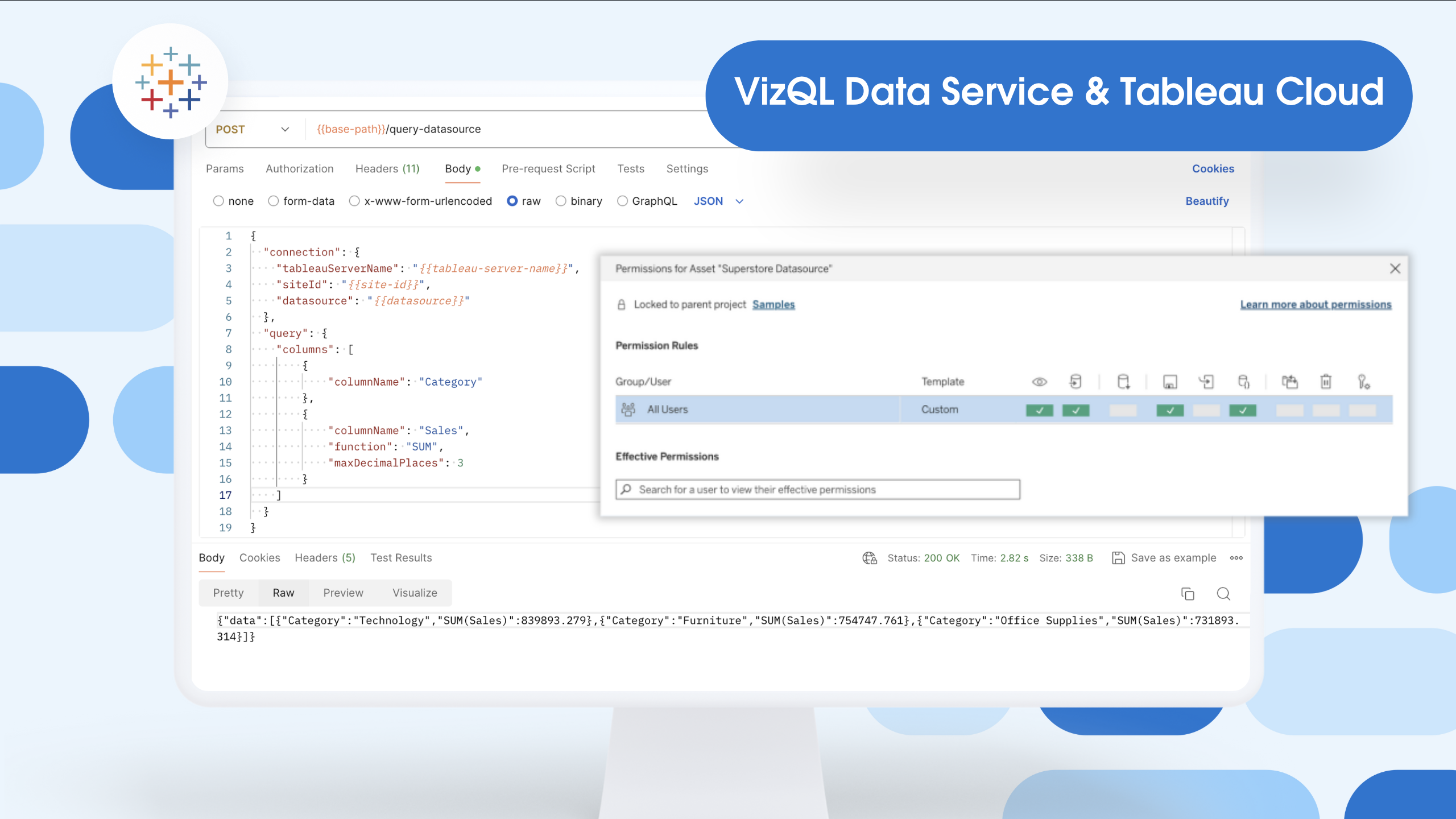Click the API Access datasource permission icon

coord(1243,382)
